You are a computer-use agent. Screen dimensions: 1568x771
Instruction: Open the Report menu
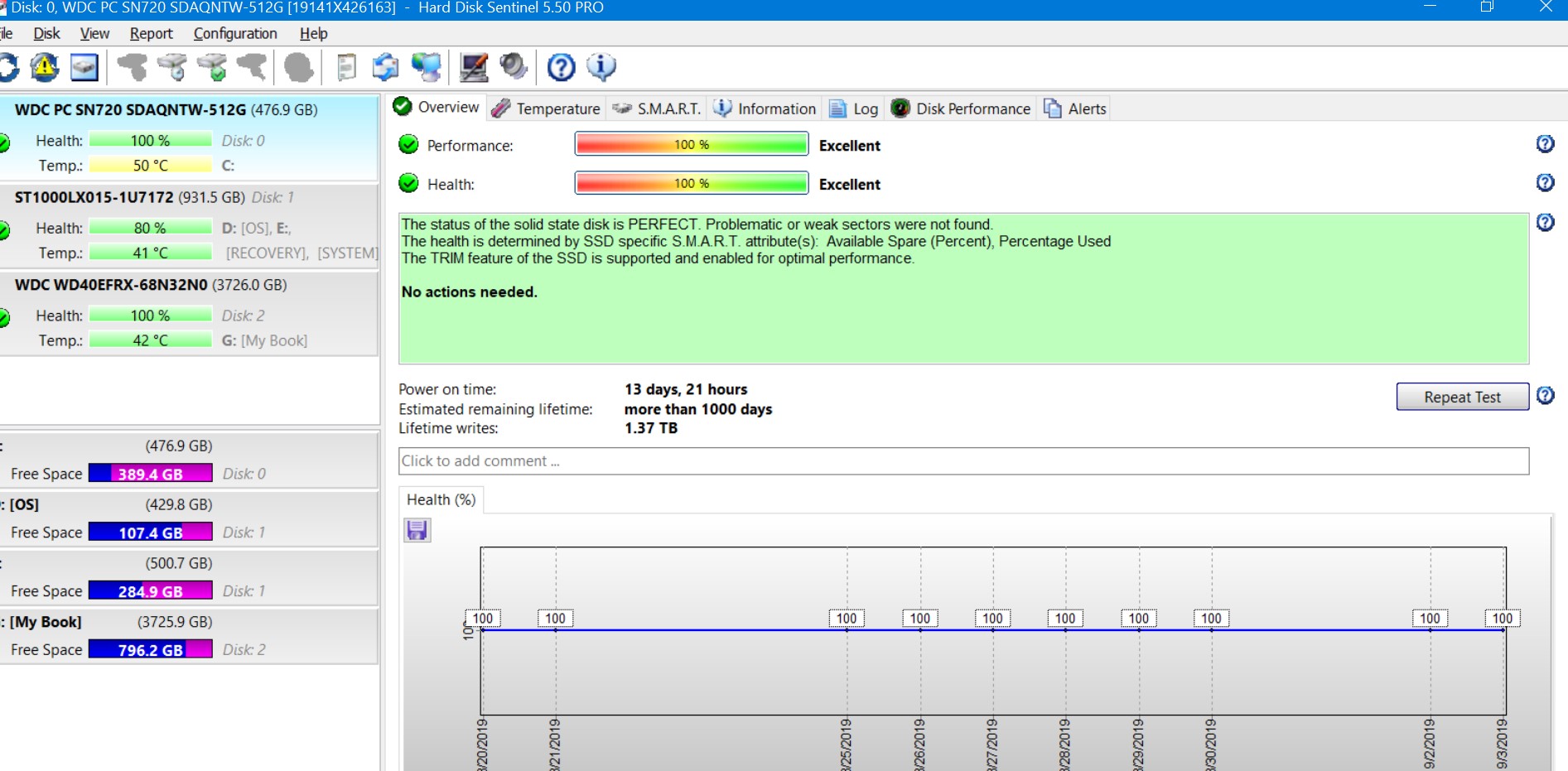click(151, 33)
